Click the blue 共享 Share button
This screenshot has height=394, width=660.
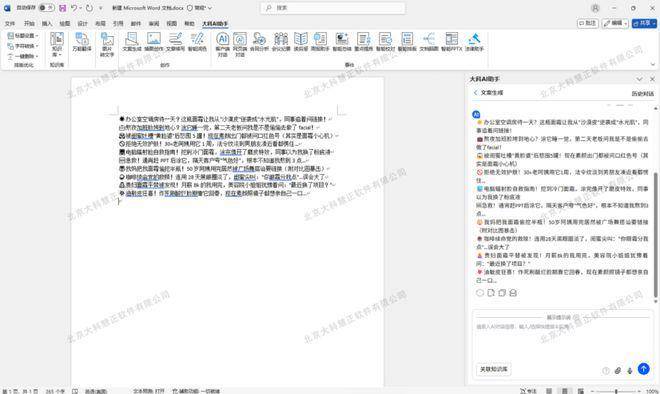(x=644, y=23)
